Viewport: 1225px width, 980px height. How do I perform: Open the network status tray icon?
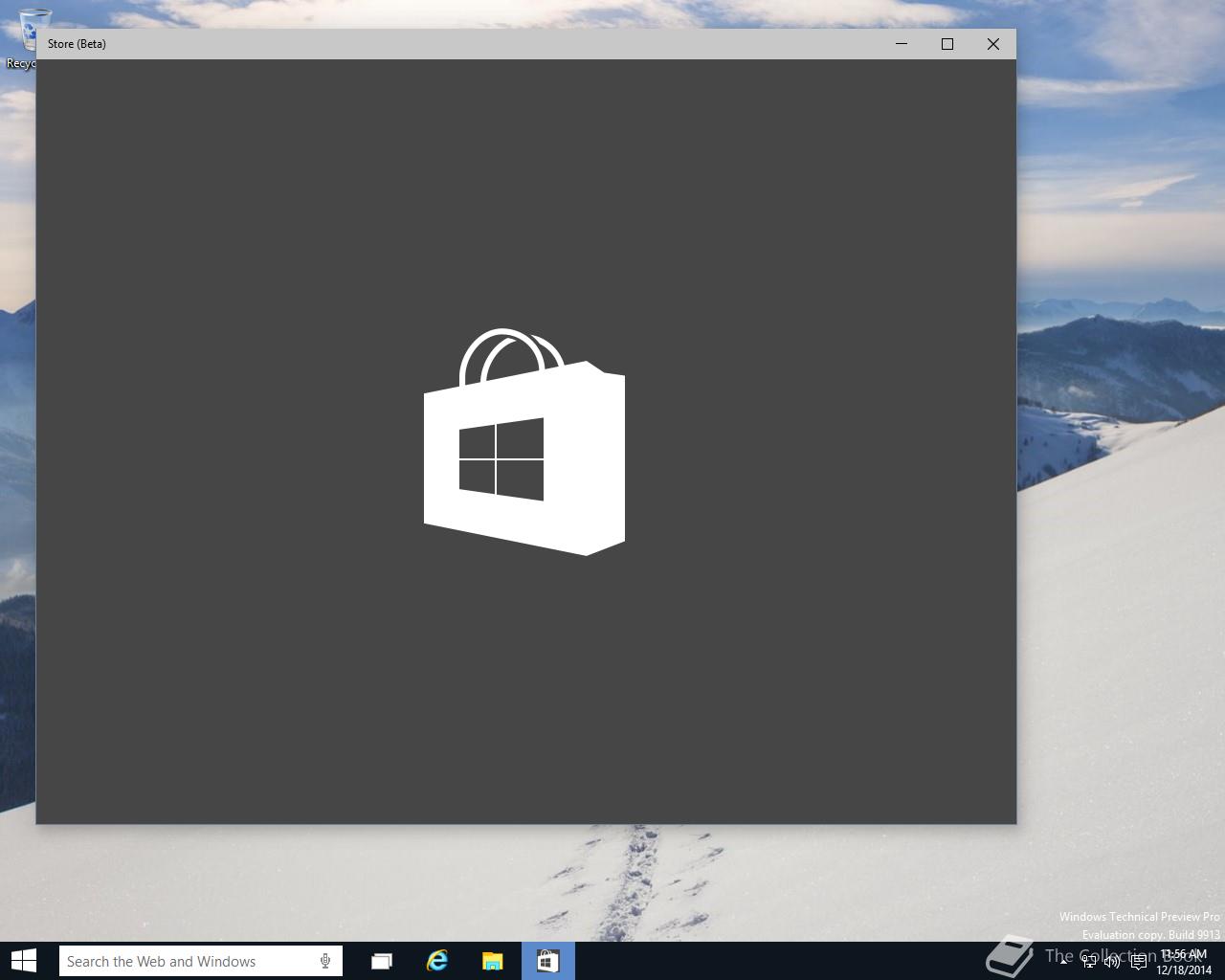point(1089,962)
